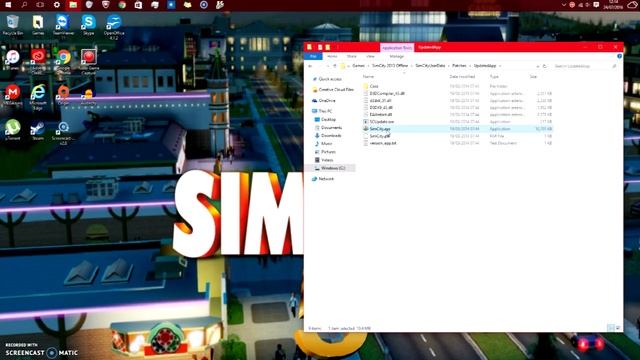This screenshot has height=360, width=640.
Task: Open Settings gear on the taskbar
Action: coord(57,5)
